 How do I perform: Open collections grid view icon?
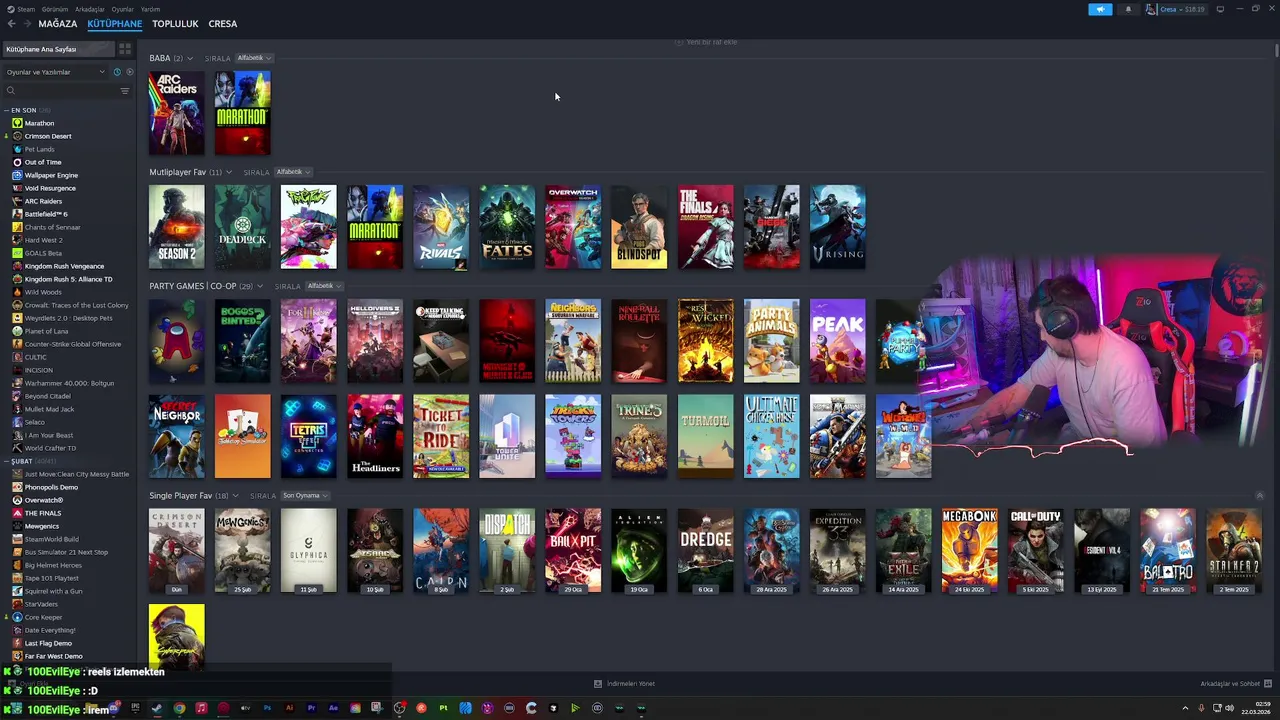coord(125,48)
